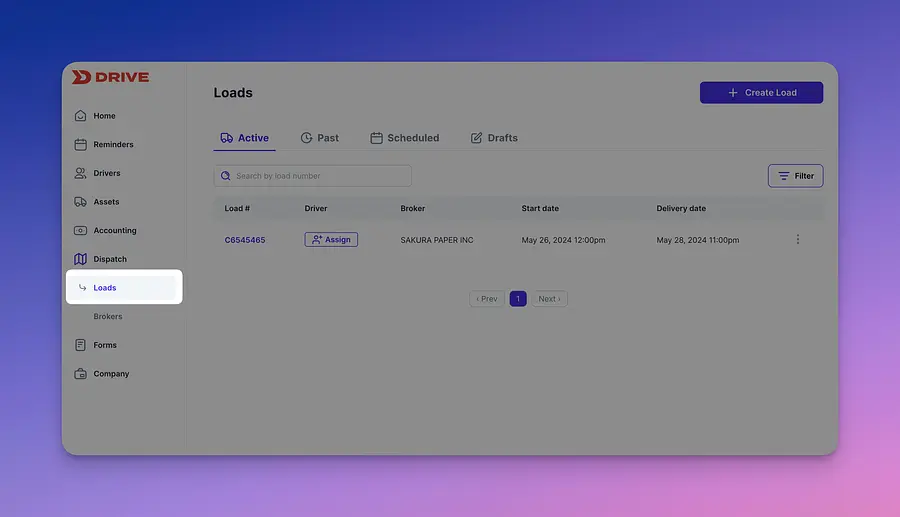The width and height of the screenshot is (900, 517).
Task: Open Reminders in the sidebar
Action: click(x=113, y=145)
